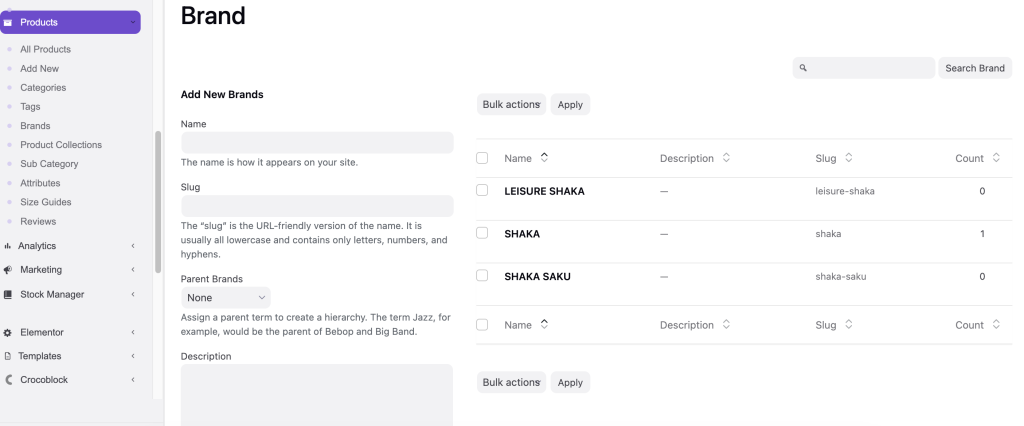This screenshot has width=1024, height=426.
Task: Toggle select-all checkbox in table header
Action: click(482, 158)
